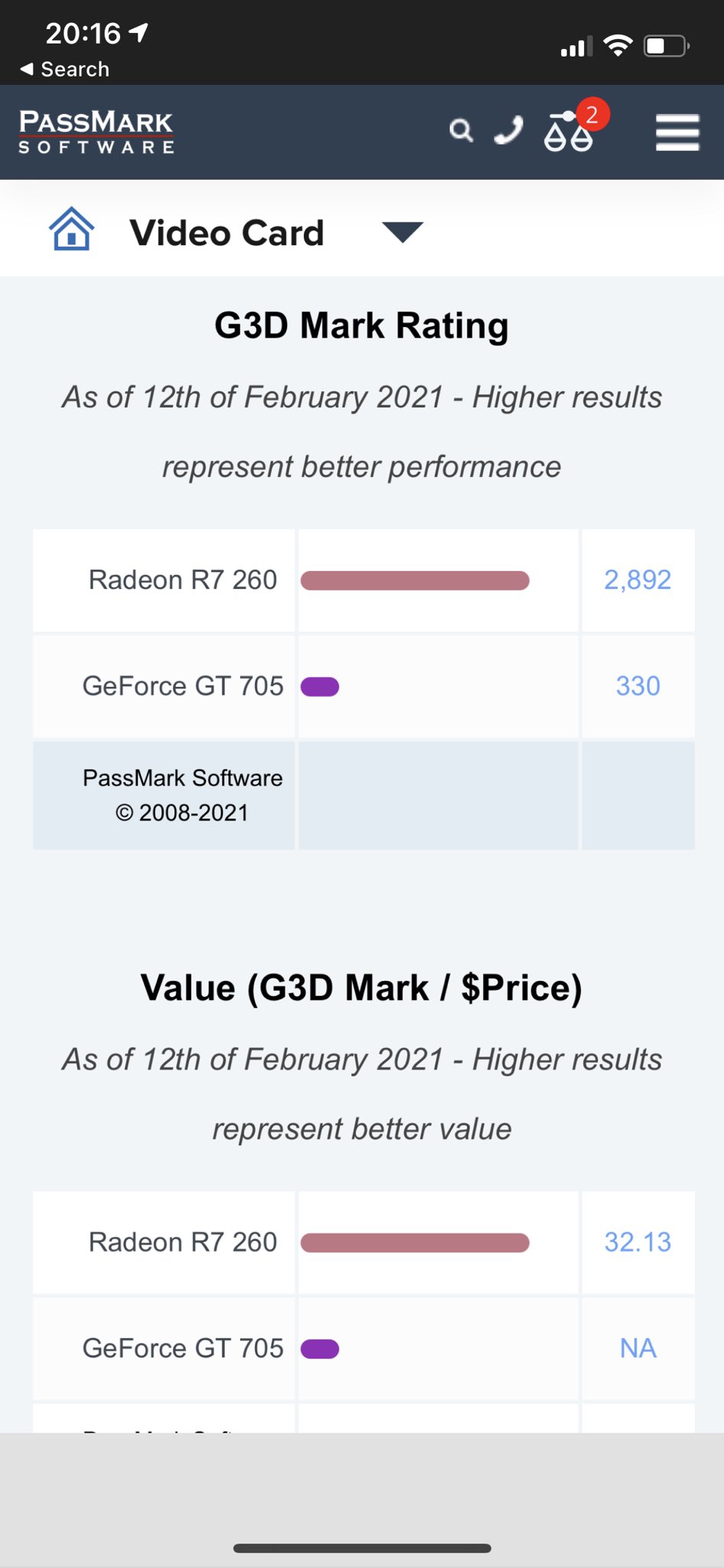Expand the Video Card dropdown arrow
Image resolution: width=724 pixels, height=1568 pixels.
point(403,232)
